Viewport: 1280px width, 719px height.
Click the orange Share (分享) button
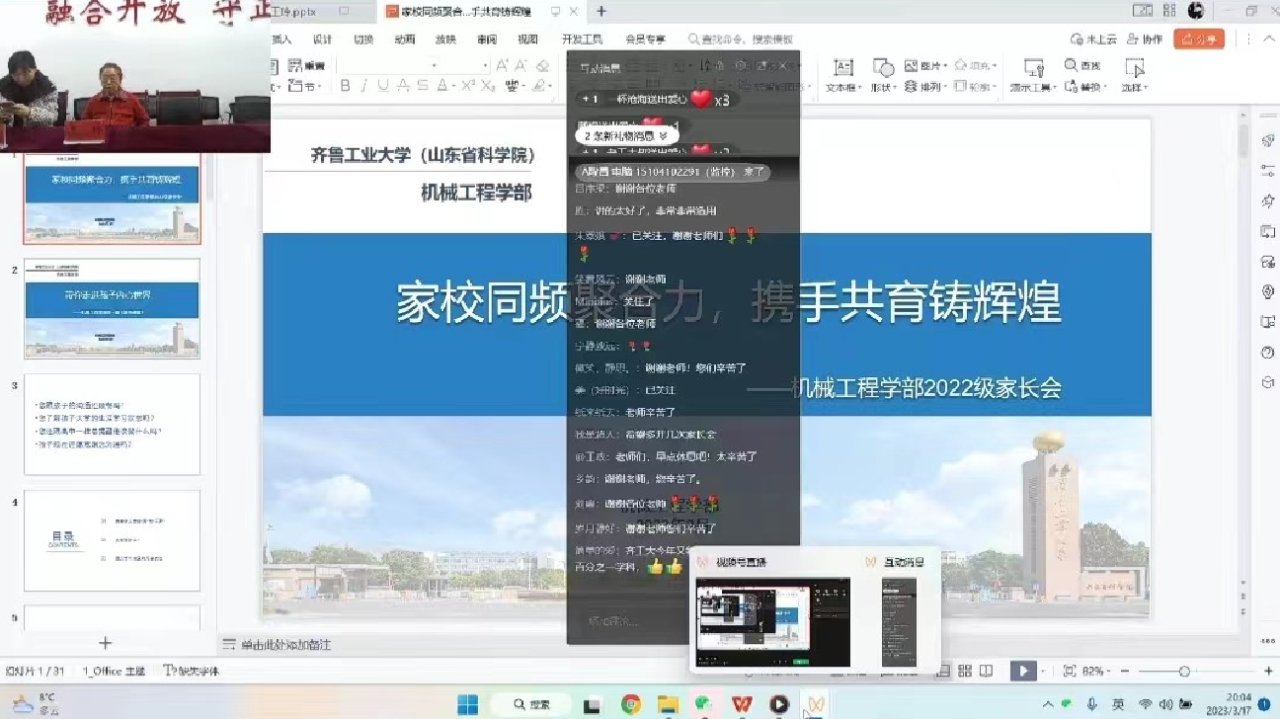click(1199, 39)
